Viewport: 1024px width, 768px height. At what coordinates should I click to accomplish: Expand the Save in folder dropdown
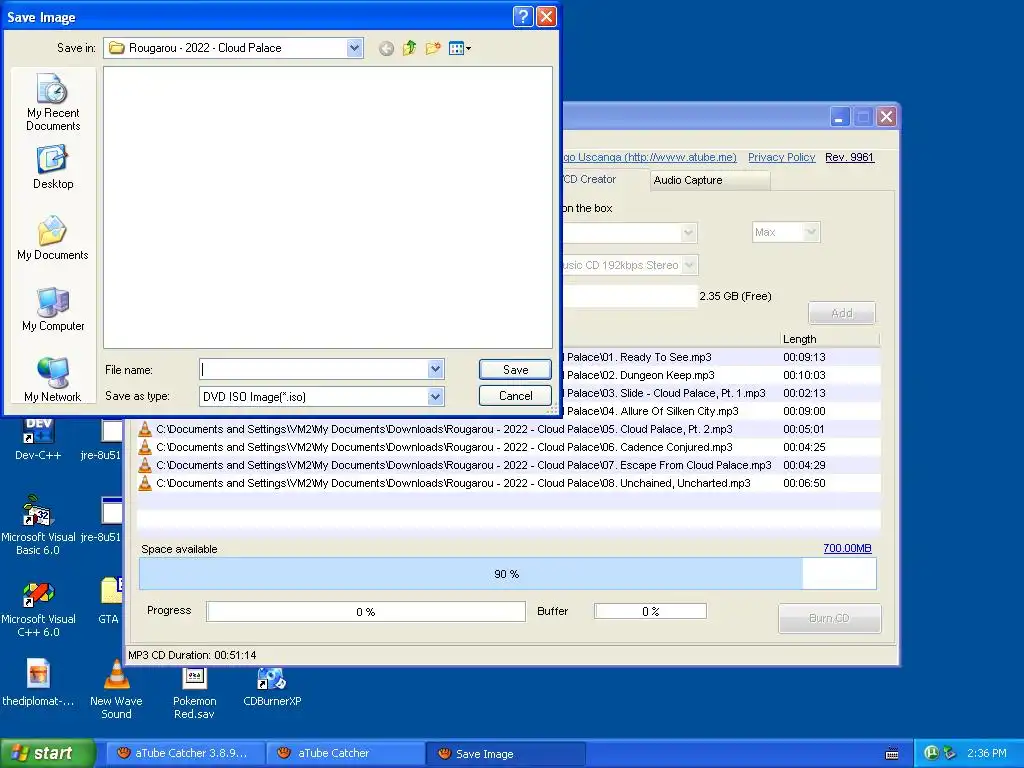pyautogui.click(x=354, y=48)
